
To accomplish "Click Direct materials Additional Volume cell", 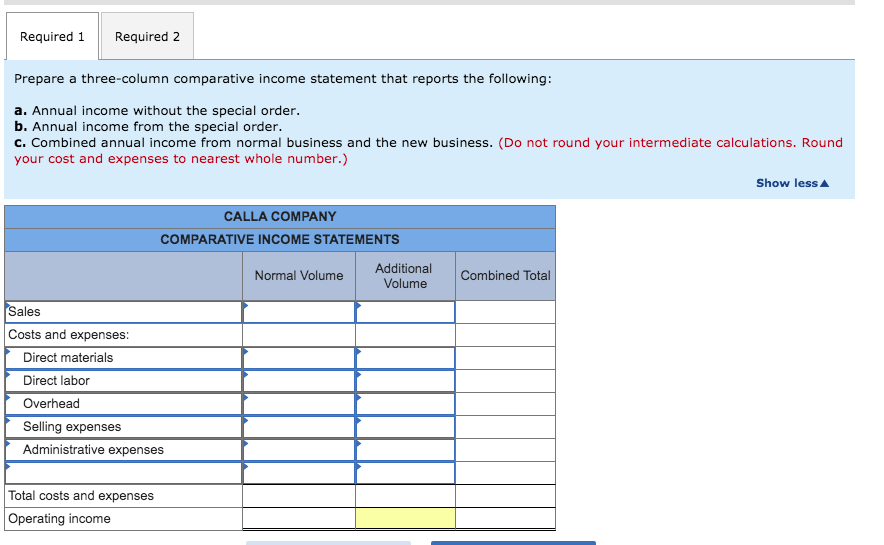I will pos(405,358).
